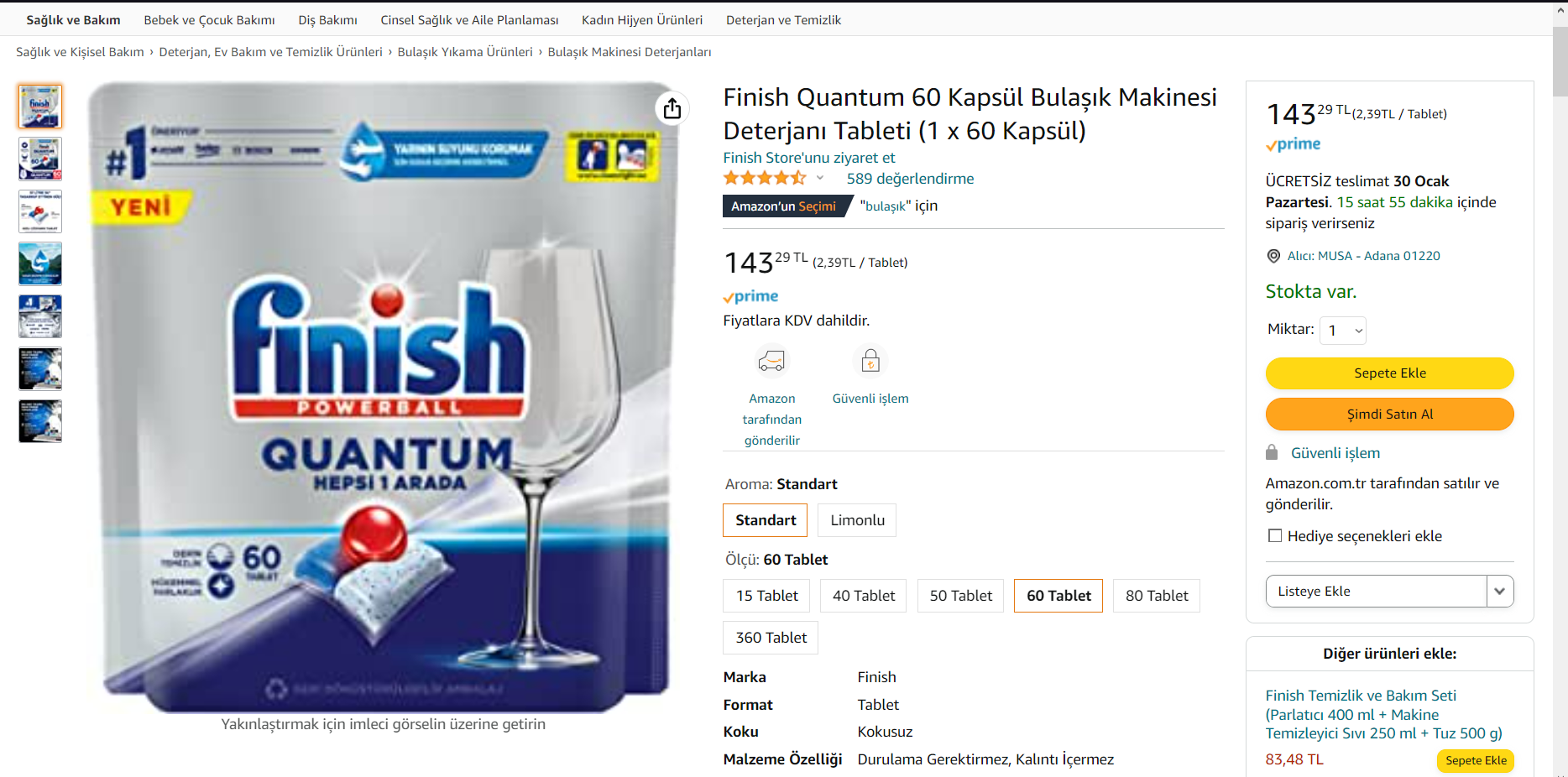
Task: Click the location pin icon near Alıcı
Action: pyautogui.click(x=1273, y=256)
